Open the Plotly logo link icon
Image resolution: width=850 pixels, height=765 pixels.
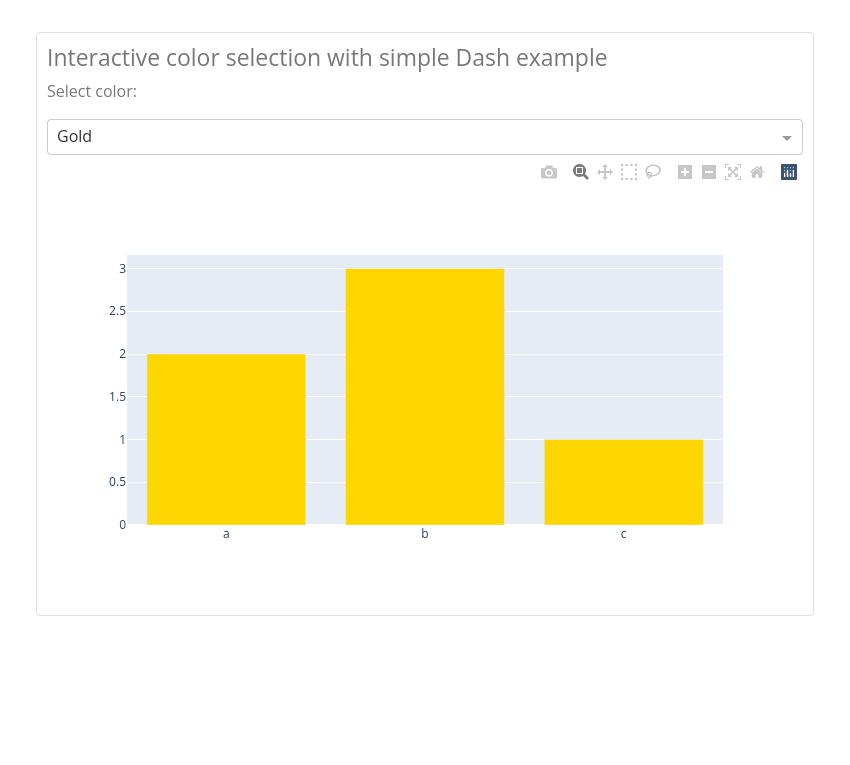[789, 172]
